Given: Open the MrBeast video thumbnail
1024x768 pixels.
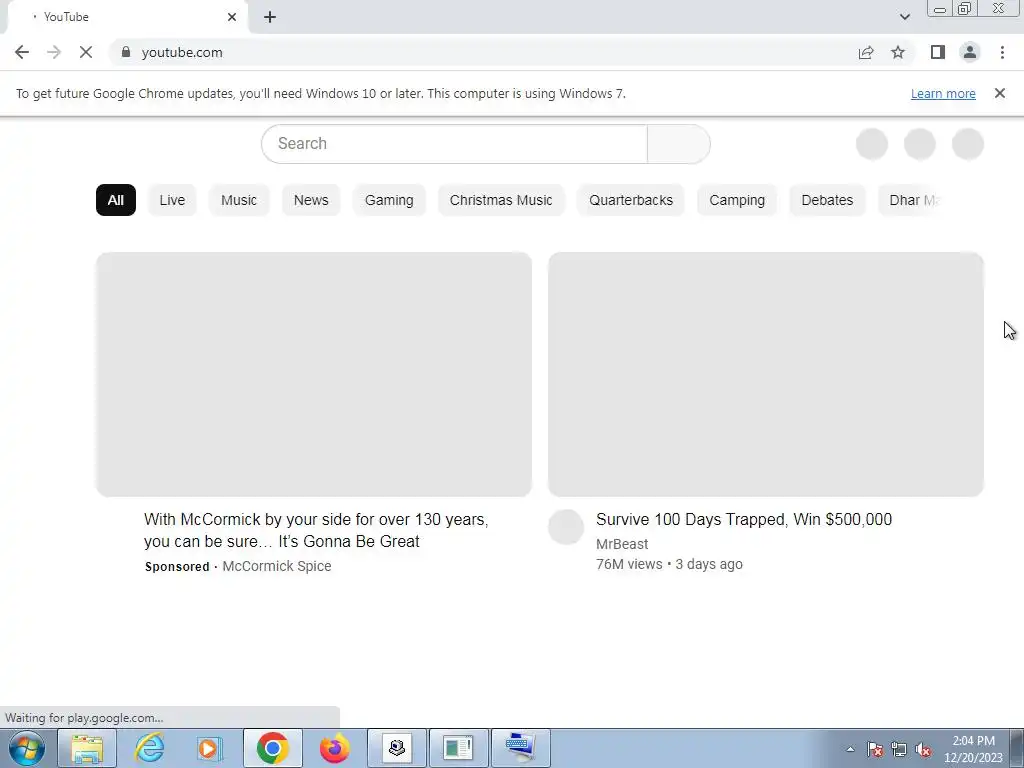Looking at the screenshot, I should point(766,374).
